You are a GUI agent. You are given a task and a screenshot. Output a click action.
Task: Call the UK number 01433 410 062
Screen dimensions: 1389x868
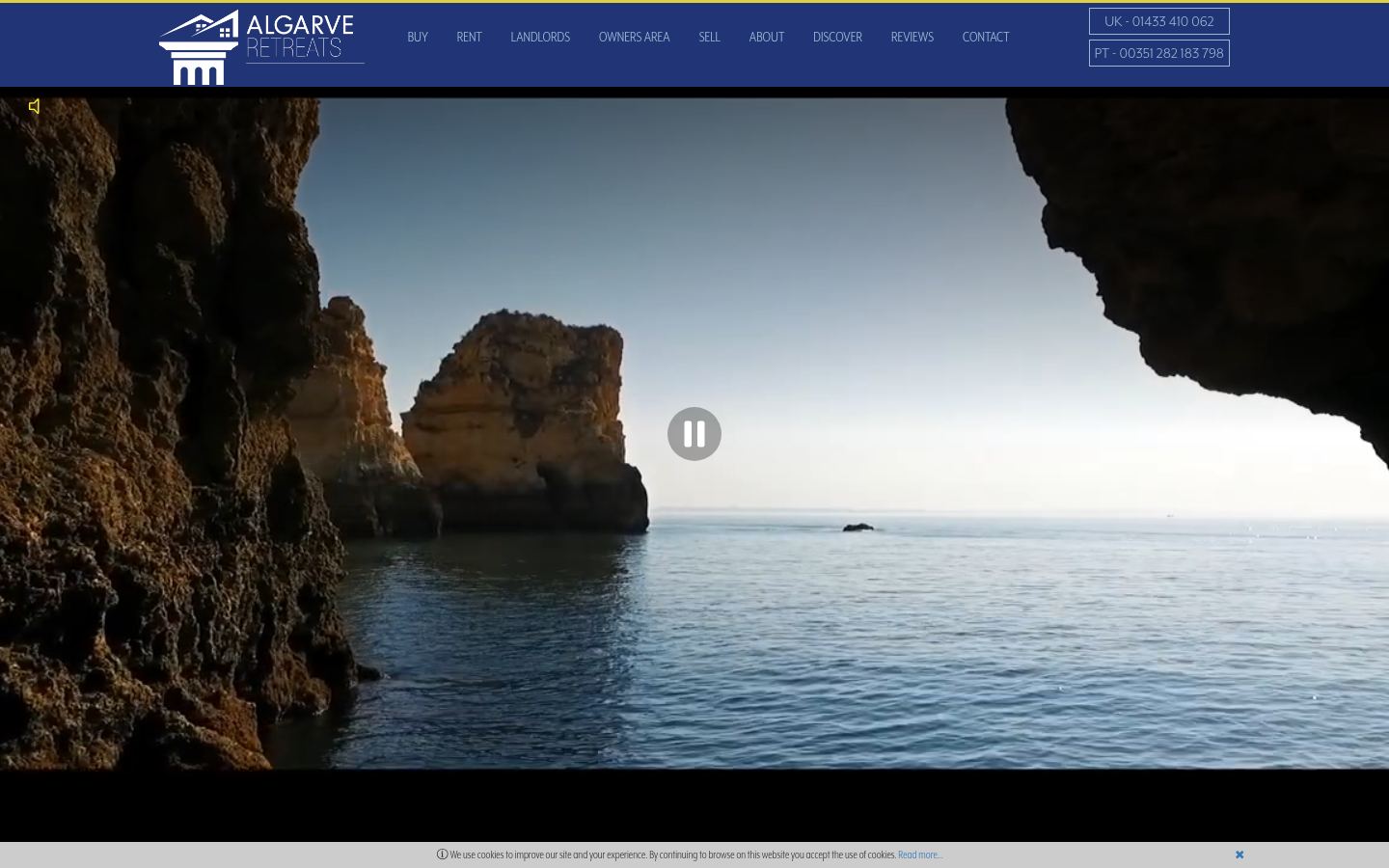(x=1159, y=21)
